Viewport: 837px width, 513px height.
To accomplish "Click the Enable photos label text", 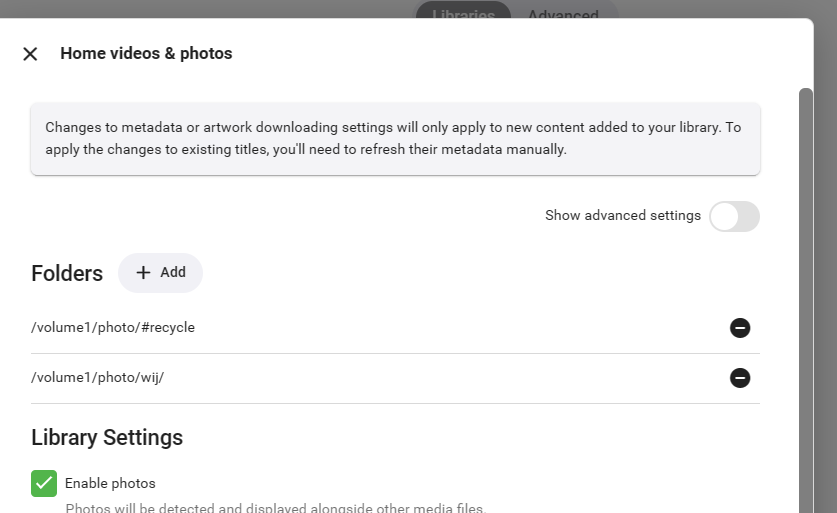I will point(110,484).
